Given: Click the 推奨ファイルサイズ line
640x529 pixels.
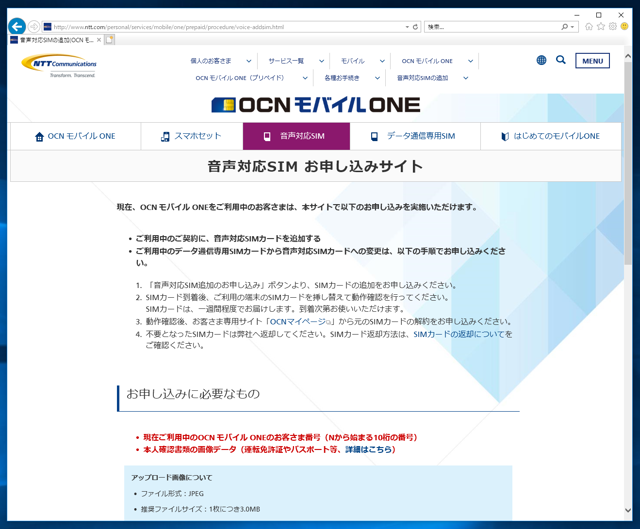Looking at the screenshot, I should (200, 509).
